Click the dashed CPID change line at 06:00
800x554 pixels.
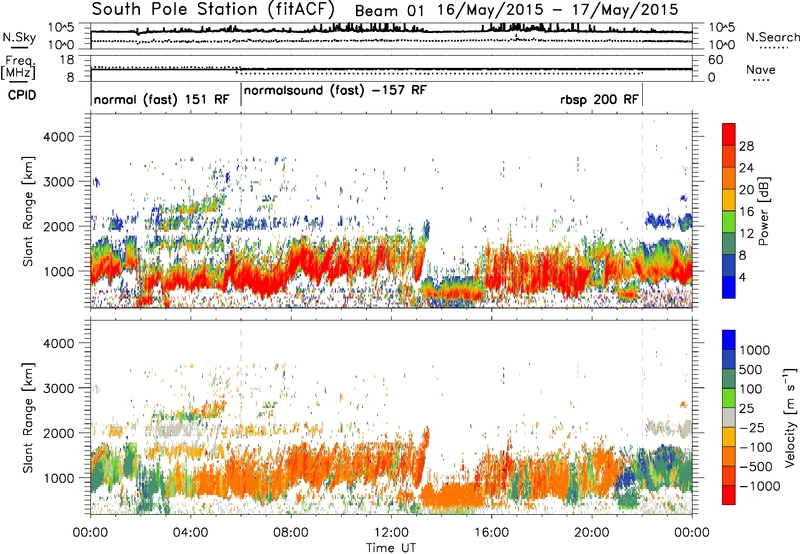point(241,211)
